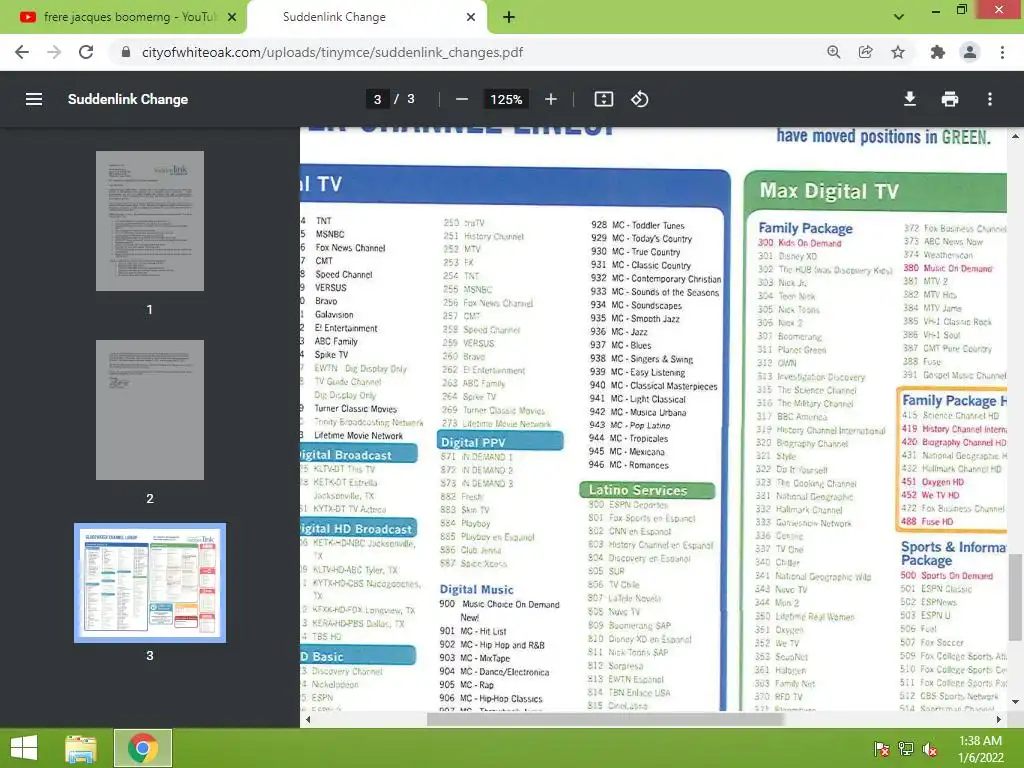View site information lock icon

(x=126, y=52)
